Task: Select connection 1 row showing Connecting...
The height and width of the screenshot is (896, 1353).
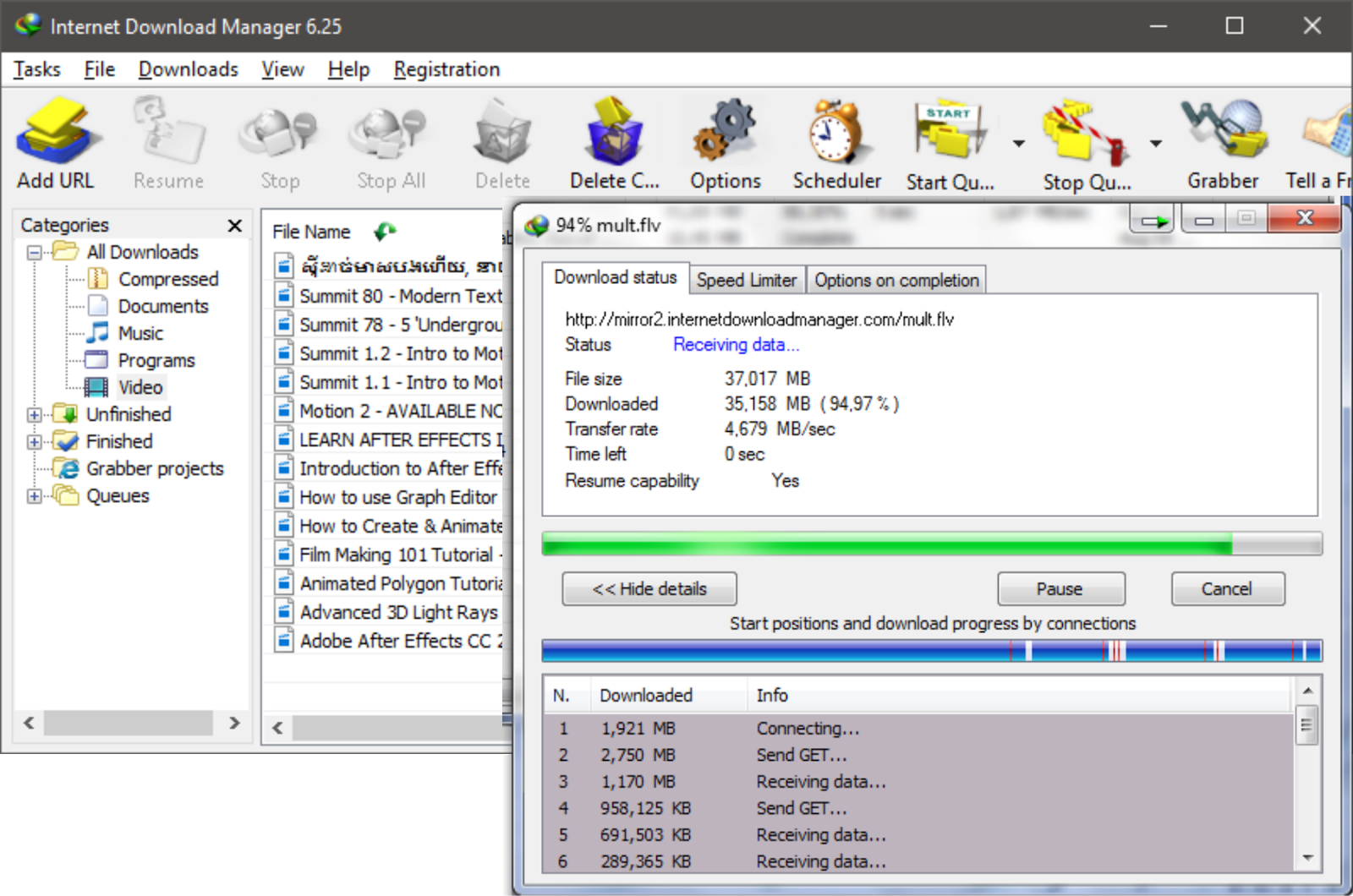Action: (x=919, y=728)
